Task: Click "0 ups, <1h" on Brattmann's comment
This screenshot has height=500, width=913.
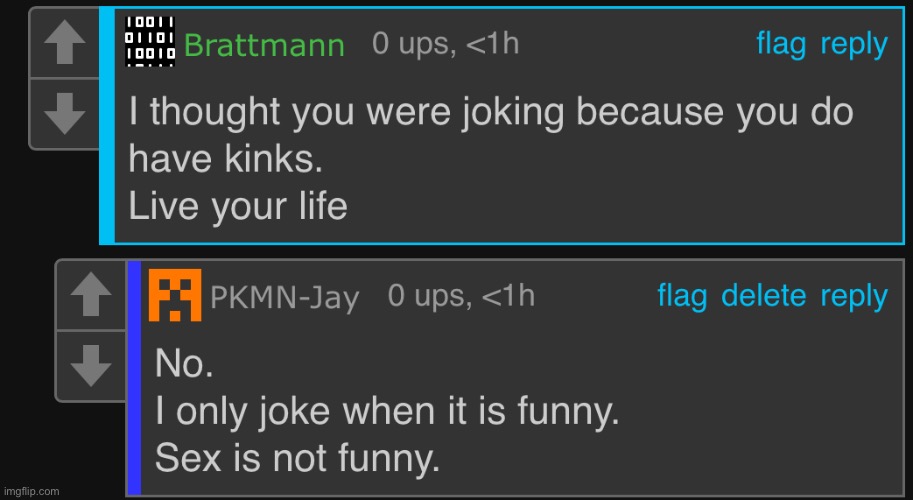Action: [x=445, y=44]
